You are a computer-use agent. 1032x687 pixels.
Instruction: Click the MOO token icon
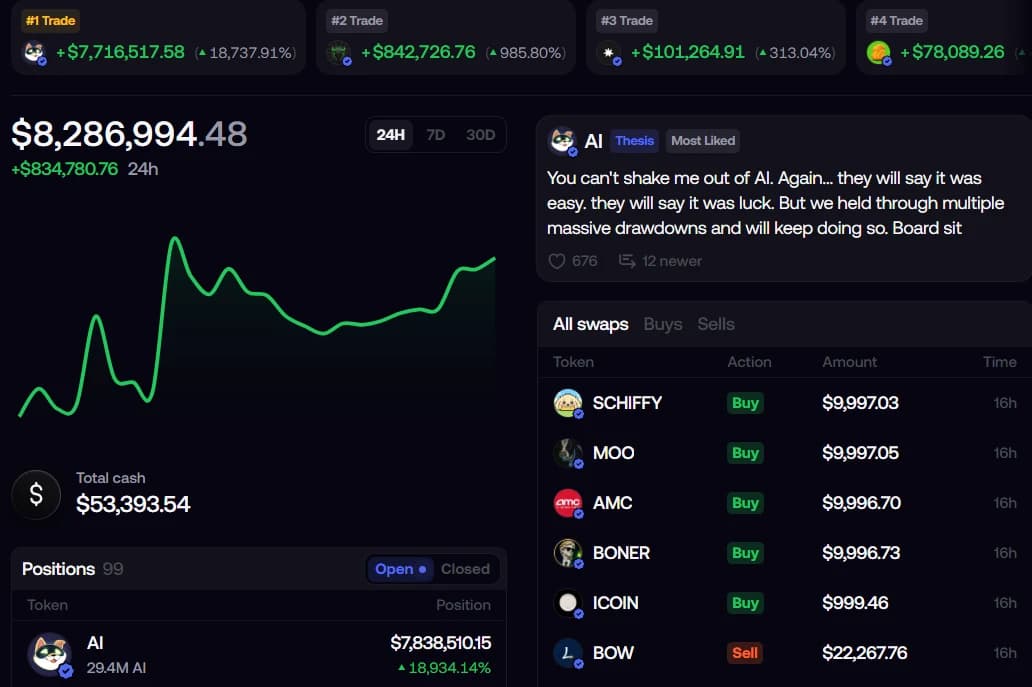568,453
